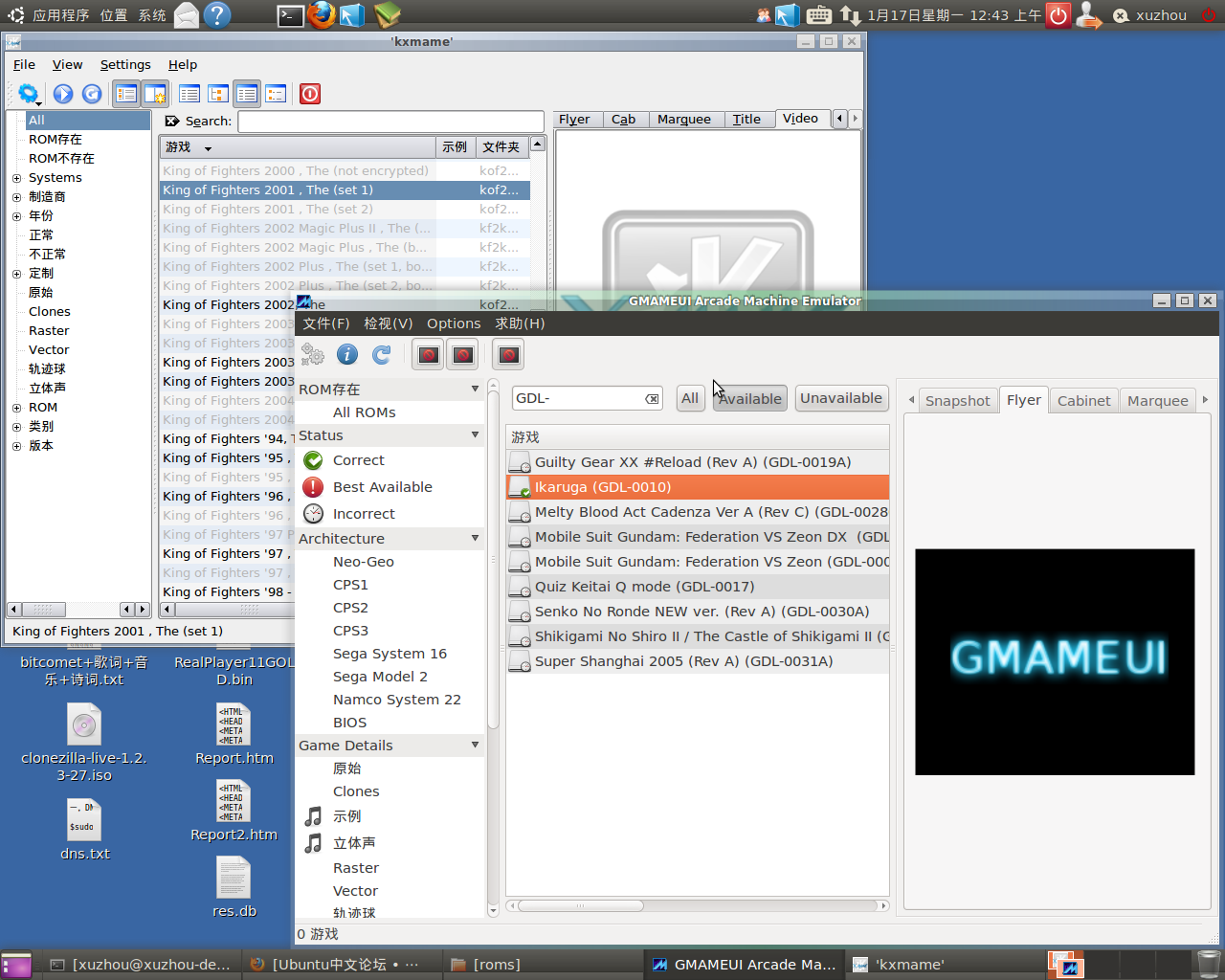Image resolution: width=1225 pixels, height=980 pixels.
Task: Select Ikaruga (GDL-0010) game row
Action: coord(698,487)
